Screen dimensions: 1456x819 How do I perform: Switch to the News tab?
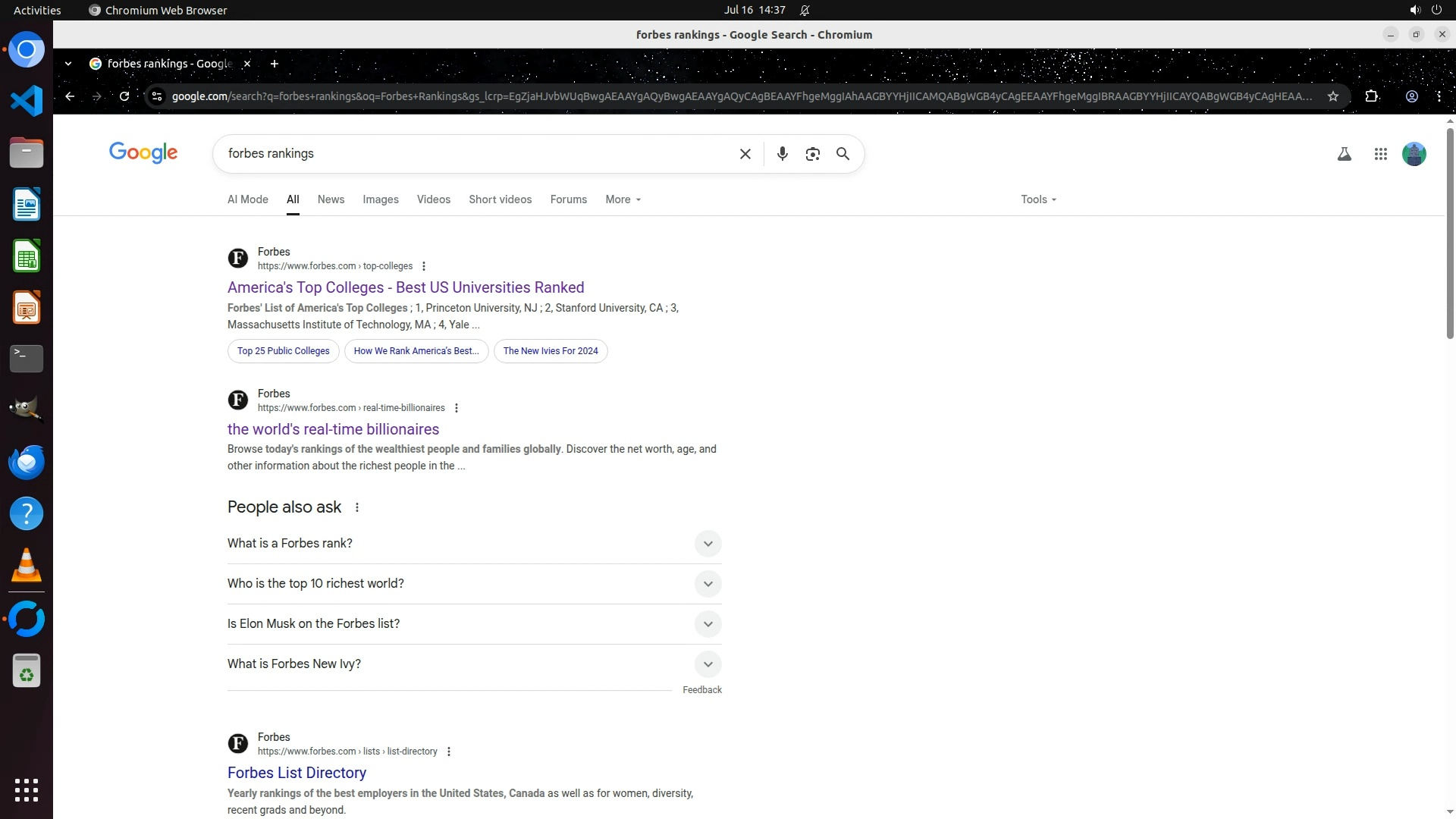[x=331, y=199]
